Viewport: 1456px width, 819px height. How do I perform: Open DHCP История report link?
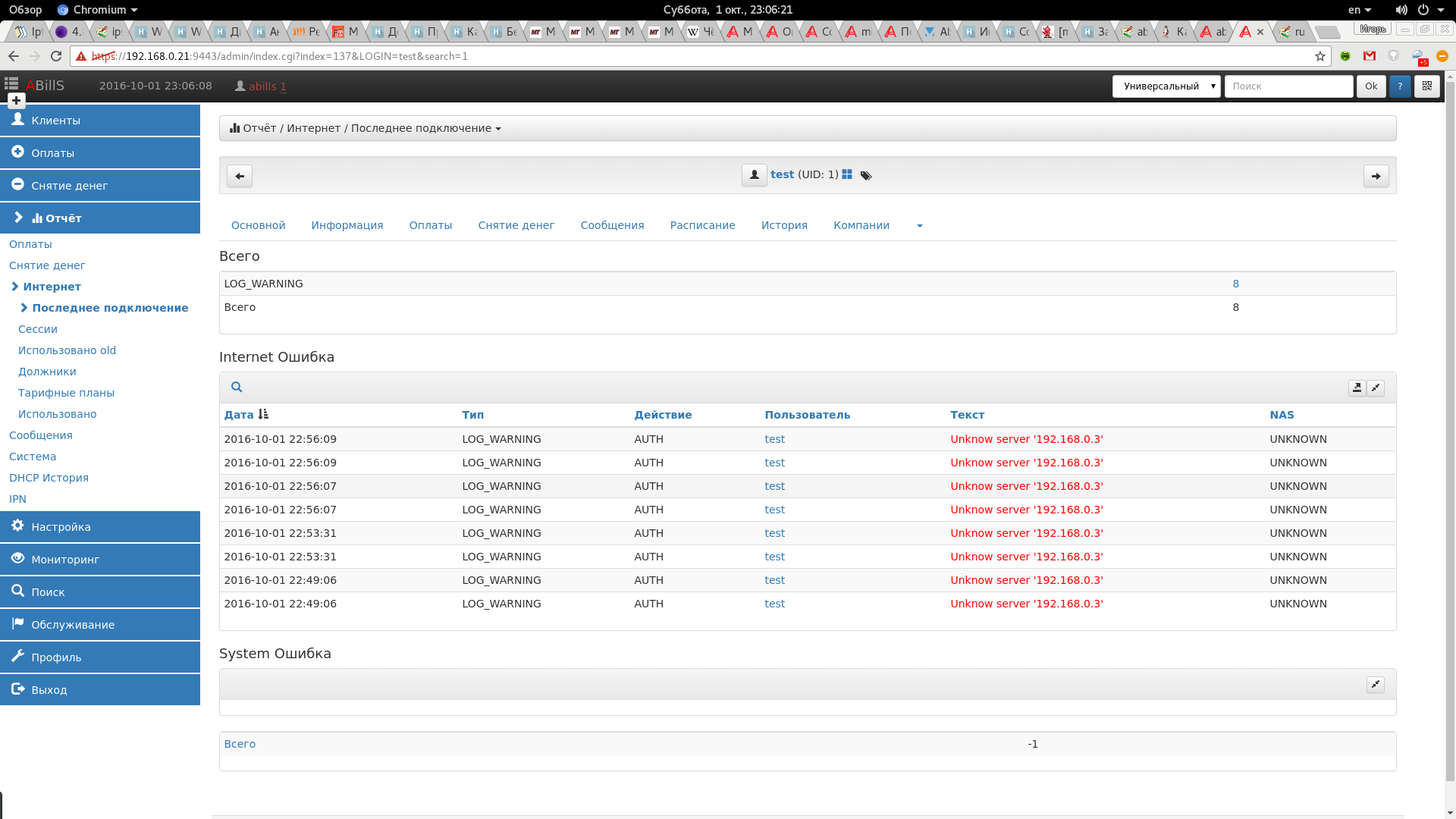point(49,478)
